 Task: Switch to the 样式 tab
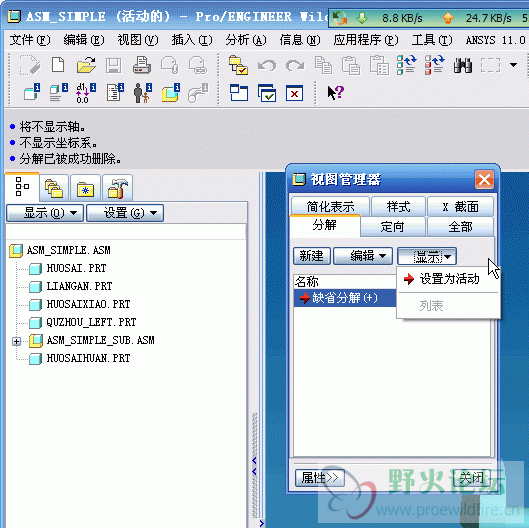tap(398, 206)
